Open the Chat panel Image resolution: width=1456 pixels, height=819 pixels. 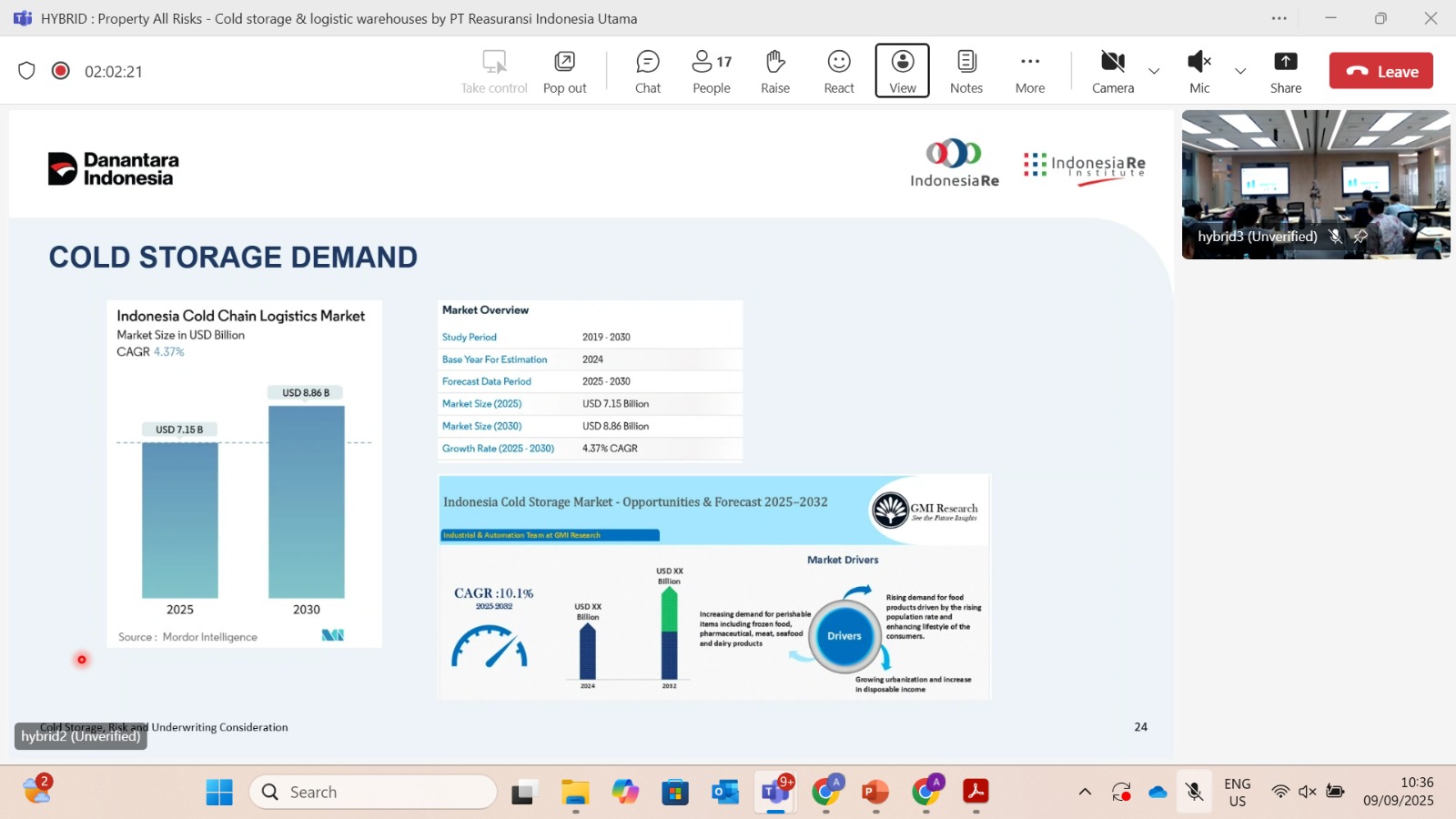(647, 71)
